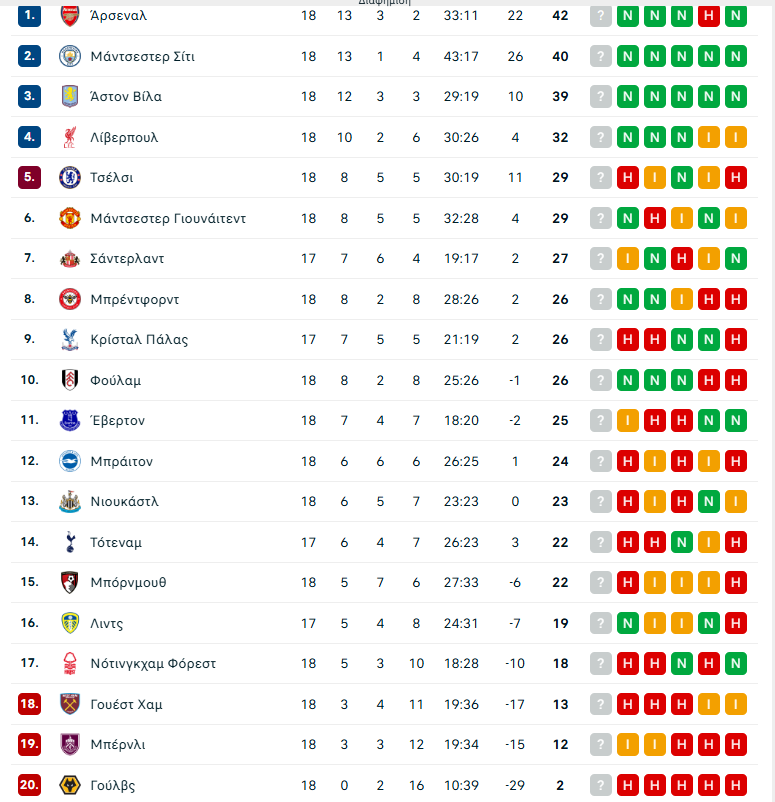This screenshot has width=775, height=802.
Task: Click the Chelsea club crest
Action: tap(69, 178)
